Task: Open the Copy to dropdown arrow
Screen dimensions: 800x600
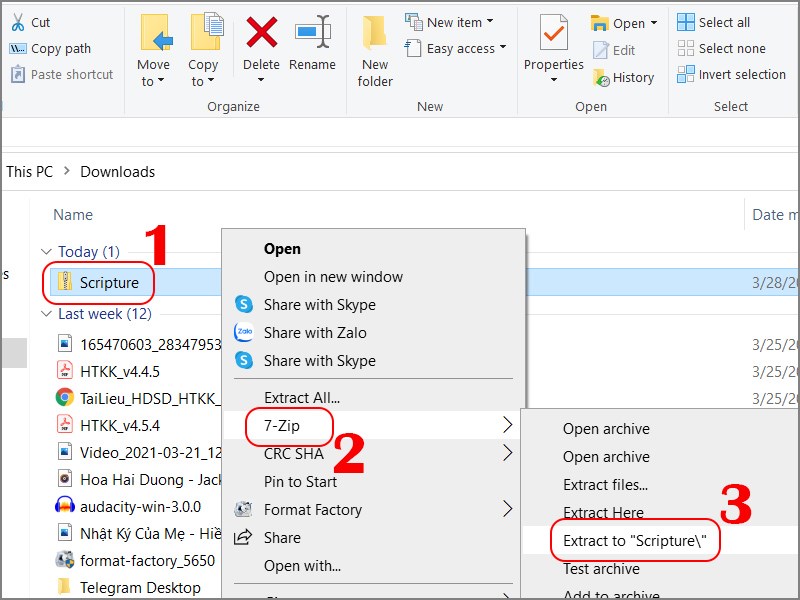Action: click(211, 81)
